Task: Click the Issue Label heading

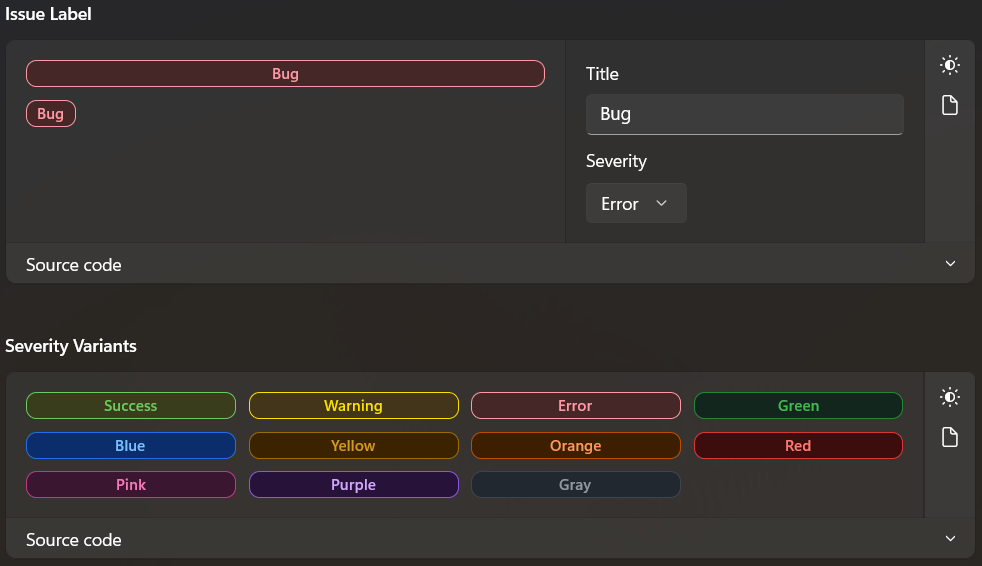Action: 48,14
